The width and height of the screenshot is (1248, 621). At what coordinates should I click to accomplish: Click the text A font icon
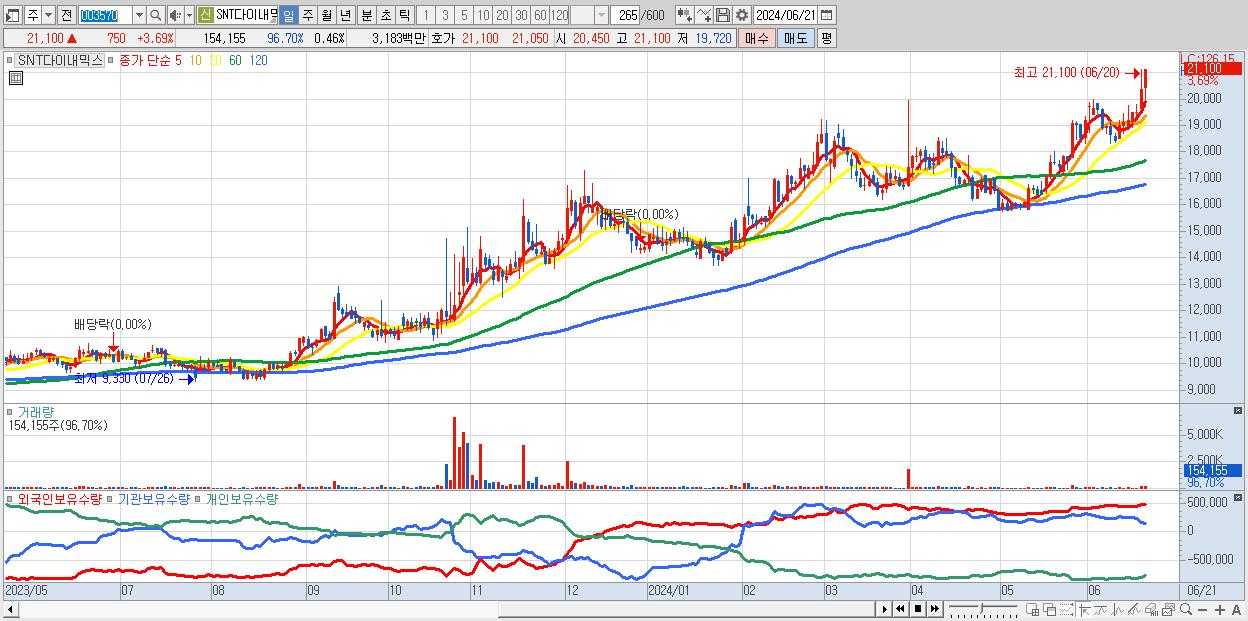(x=1236, y=609)
